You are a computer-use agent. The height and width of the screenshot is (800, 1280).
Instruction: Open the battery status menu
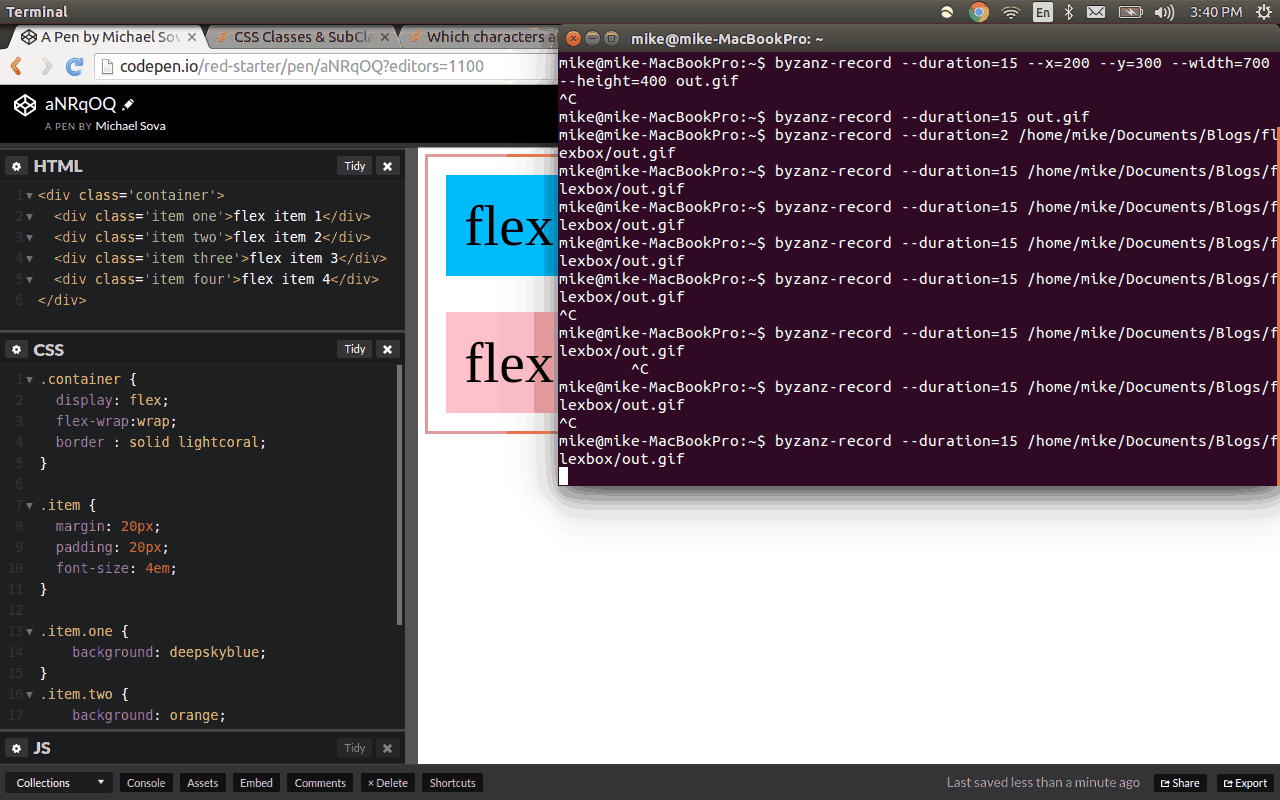[x=1130, y=12]
